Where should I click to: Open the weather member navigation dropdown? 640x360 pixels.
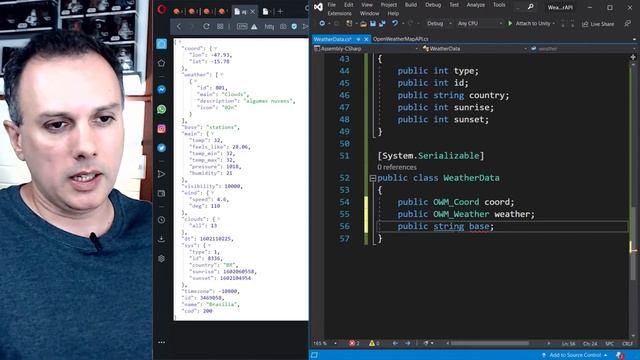583,49
